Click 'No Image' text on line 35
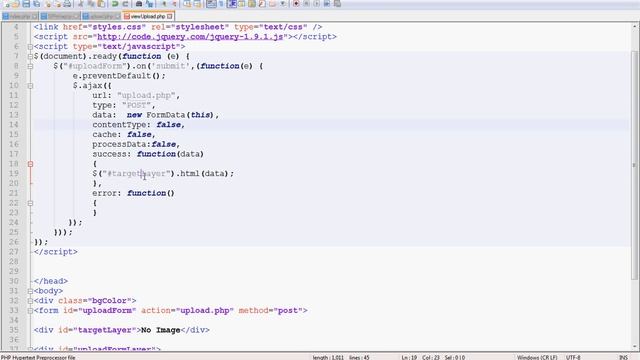This screenshot has width=640, height=360. click(x=161, y=330)
